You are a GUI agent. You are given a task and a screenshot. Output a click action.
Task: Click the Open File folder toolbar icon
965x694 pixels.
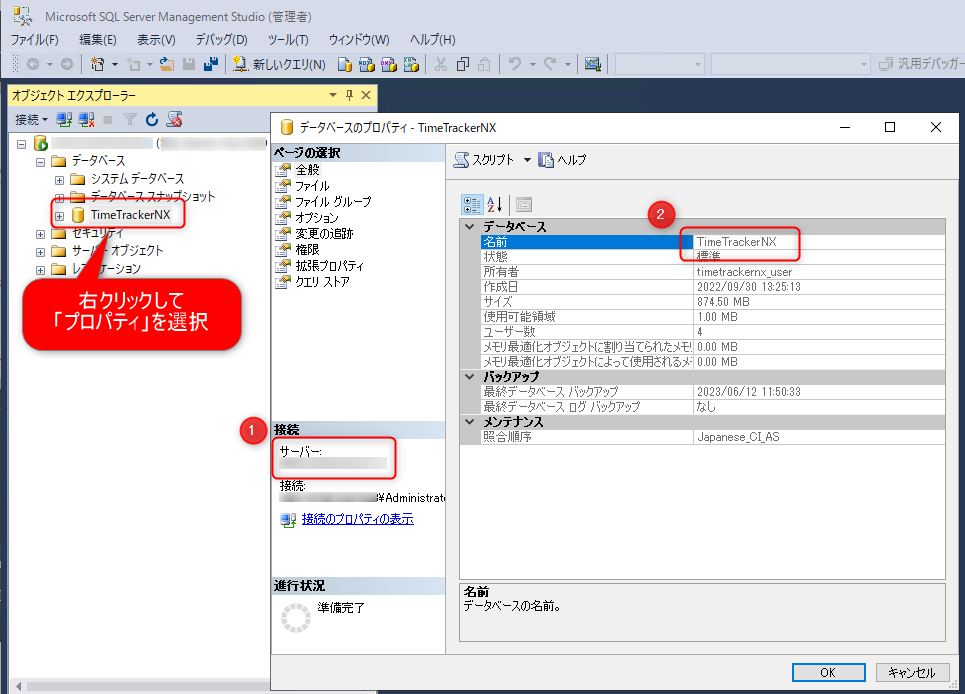[166, 65]
